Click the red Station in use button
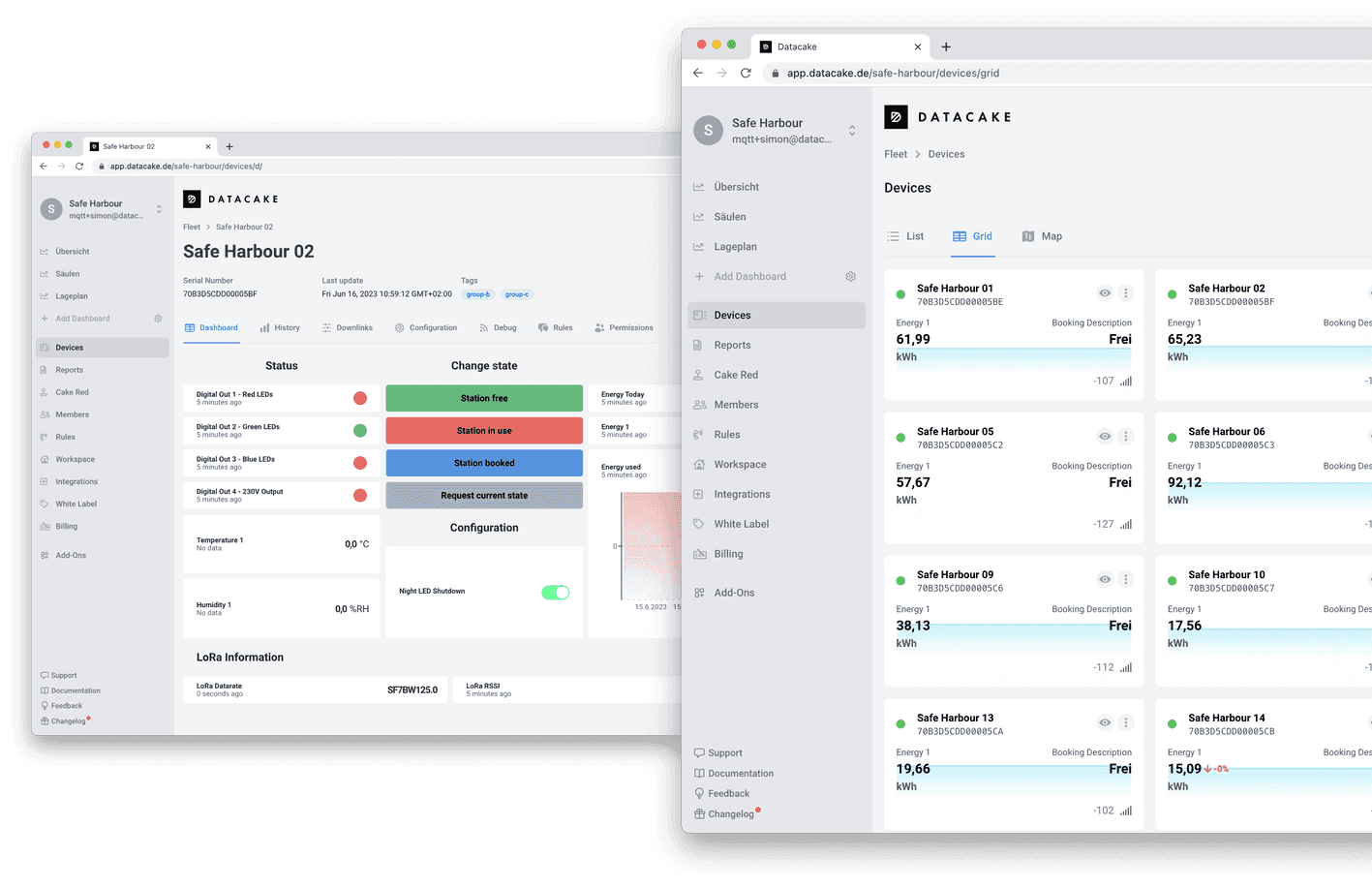The width and height of the screenshot is (1372, 888). [x=484, y=431]
